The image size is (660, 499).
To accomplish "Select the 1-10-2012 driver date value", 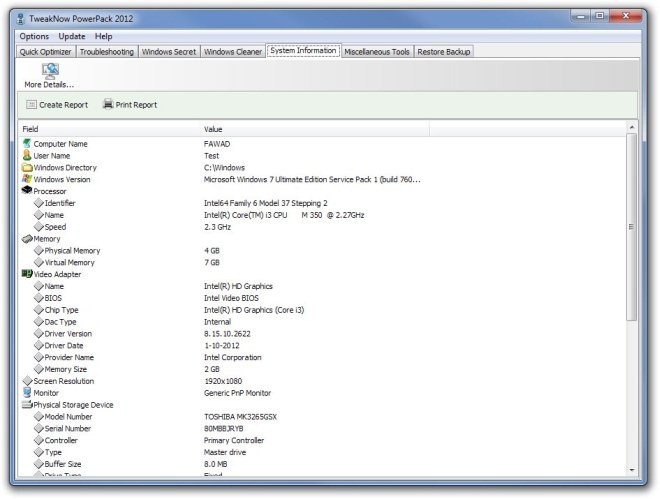I will [x=222, y=345].
